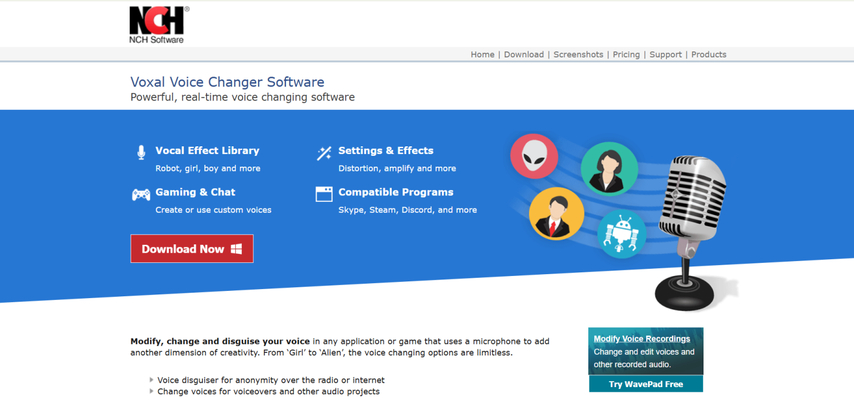Open the Home navigation link

point(483,54)
